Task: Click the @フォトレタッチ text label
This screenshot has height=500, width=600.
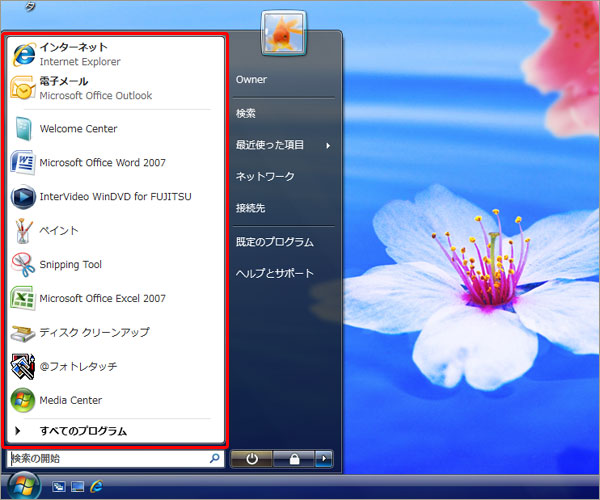Action: coord(78,366)
